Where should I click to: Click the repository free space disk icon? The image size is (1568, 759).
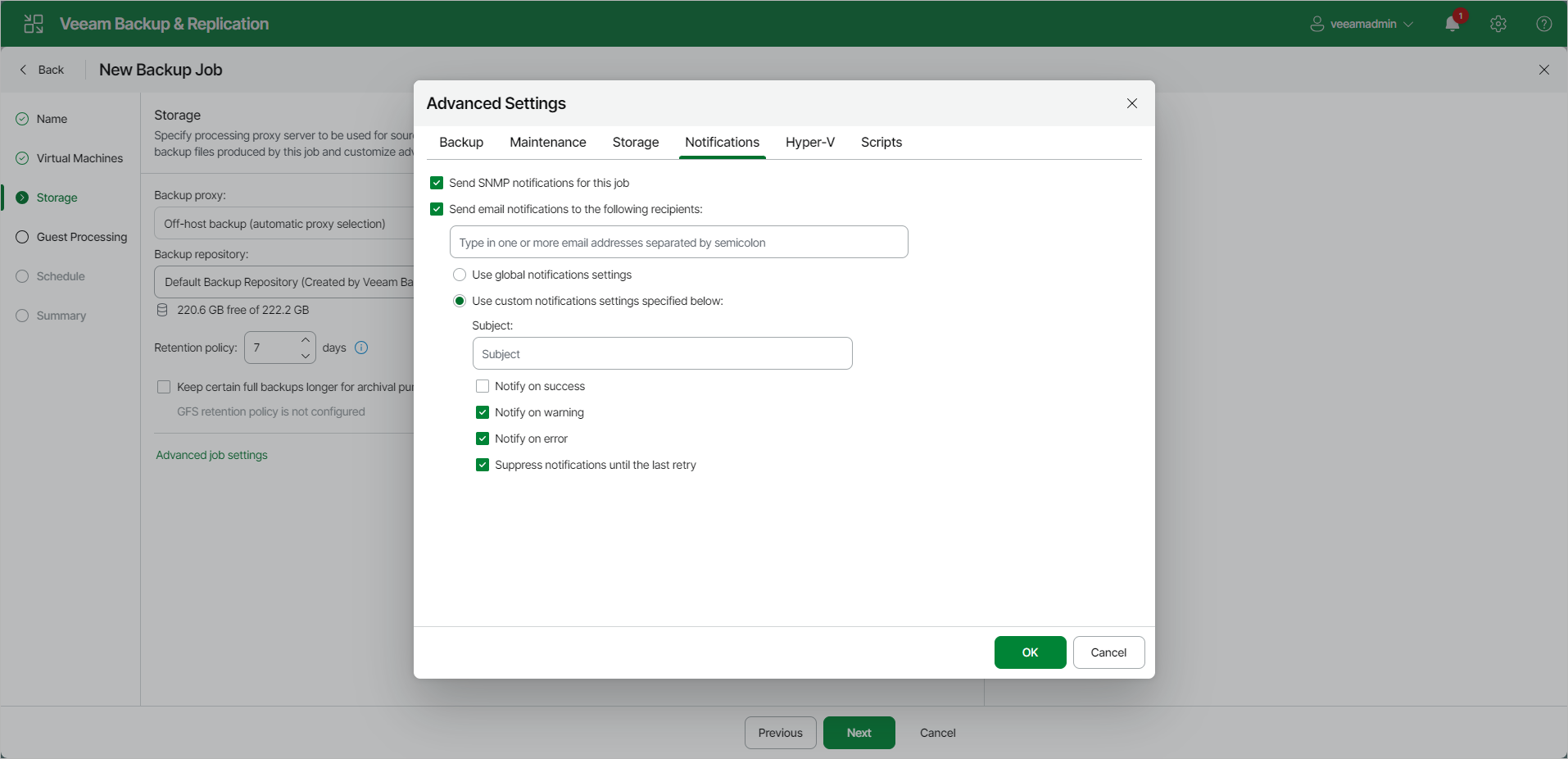(162, 310)
